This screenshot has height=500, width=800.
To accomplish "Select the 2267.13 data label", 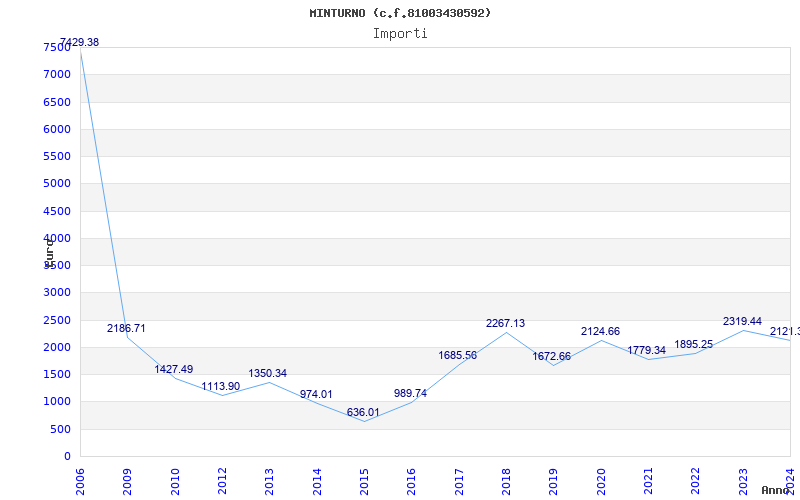I will [506, 323].
